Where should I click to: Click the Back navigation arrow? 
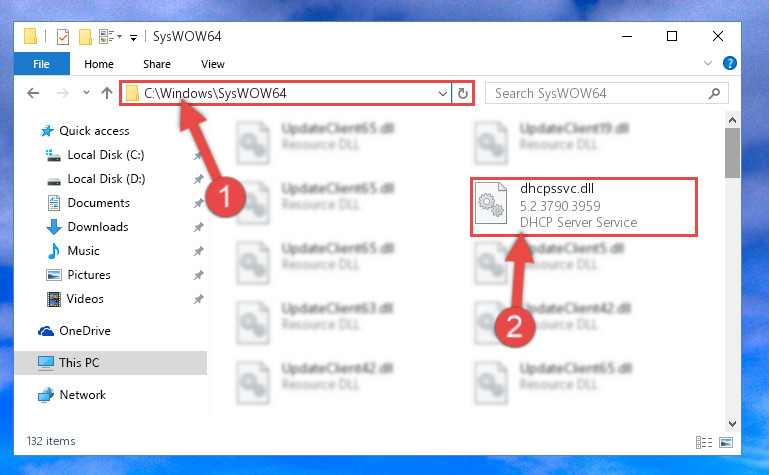point(33,93)
